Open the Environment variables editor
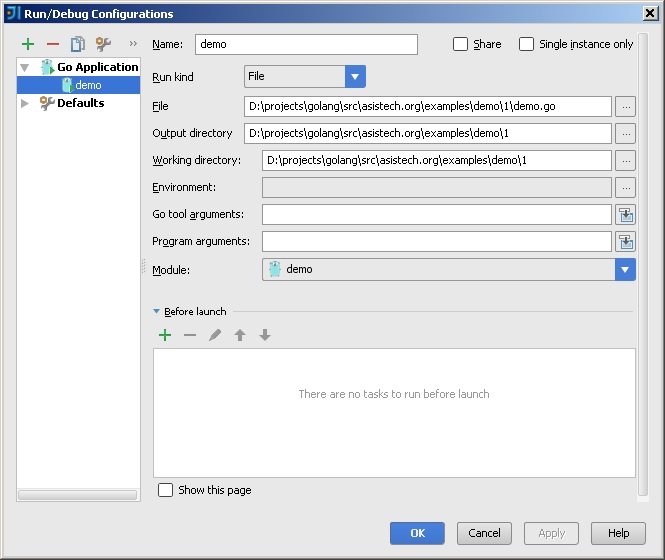665x560 pixels. pyautogui.click(x=626, y=188)
